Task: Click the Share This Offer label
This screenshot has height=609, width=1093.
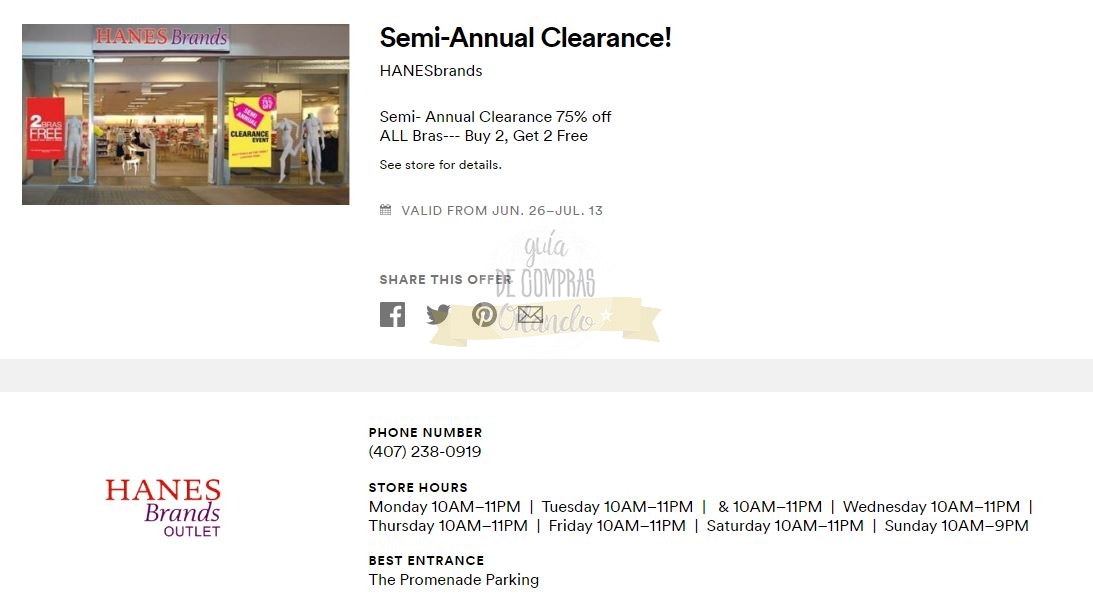Action: [x=445, y=280]
